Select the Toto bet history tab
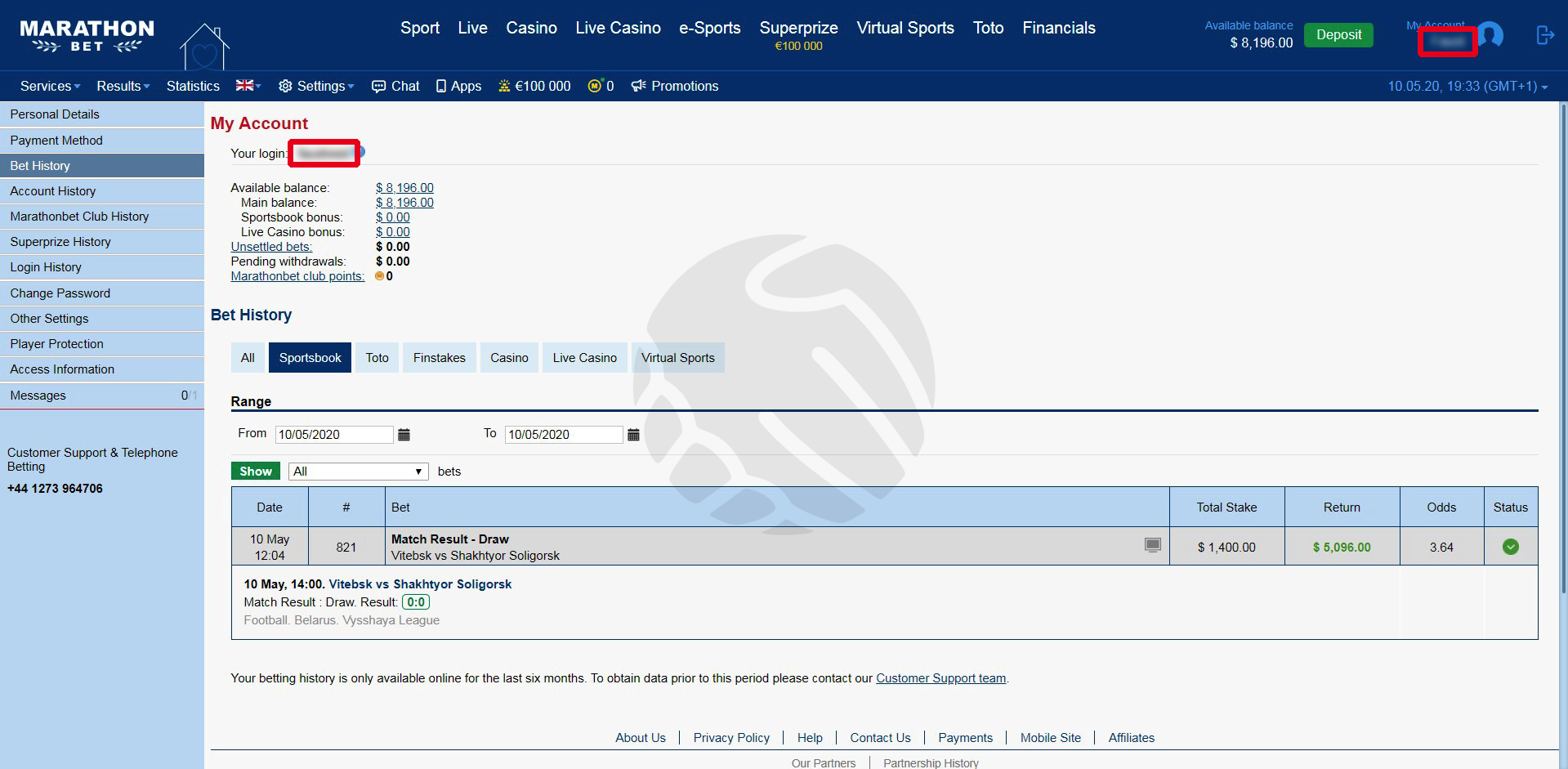Screen dimensions: 1568x769 tap(377, 358)
